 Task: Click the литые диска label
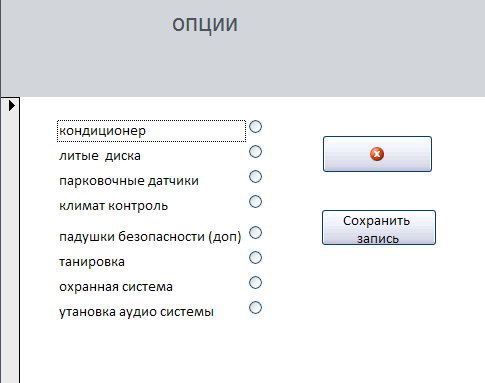100,156
